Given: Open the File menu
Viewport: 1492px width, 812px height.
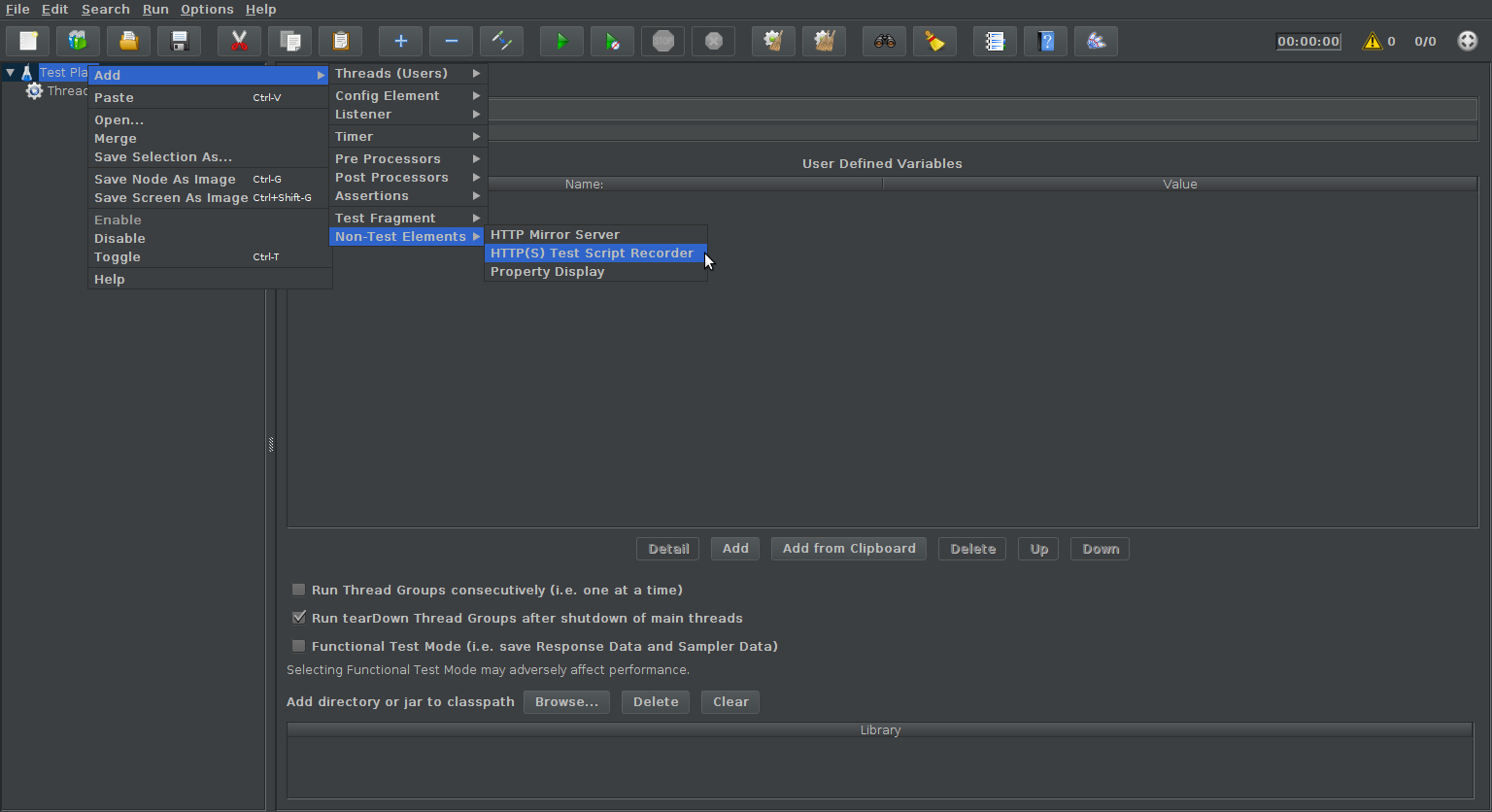Looking at the screenshot, I should point(17,10).
